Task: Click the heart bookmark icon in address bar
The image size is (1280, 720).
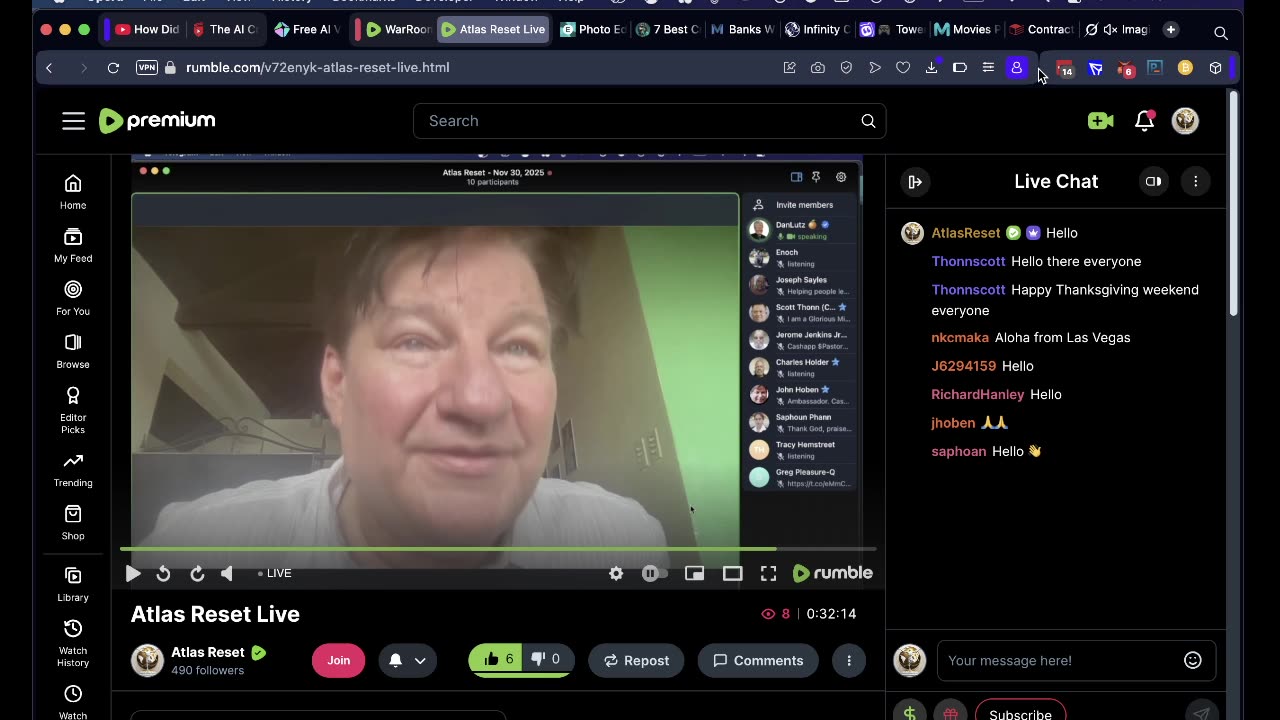Action: [903, 67]
